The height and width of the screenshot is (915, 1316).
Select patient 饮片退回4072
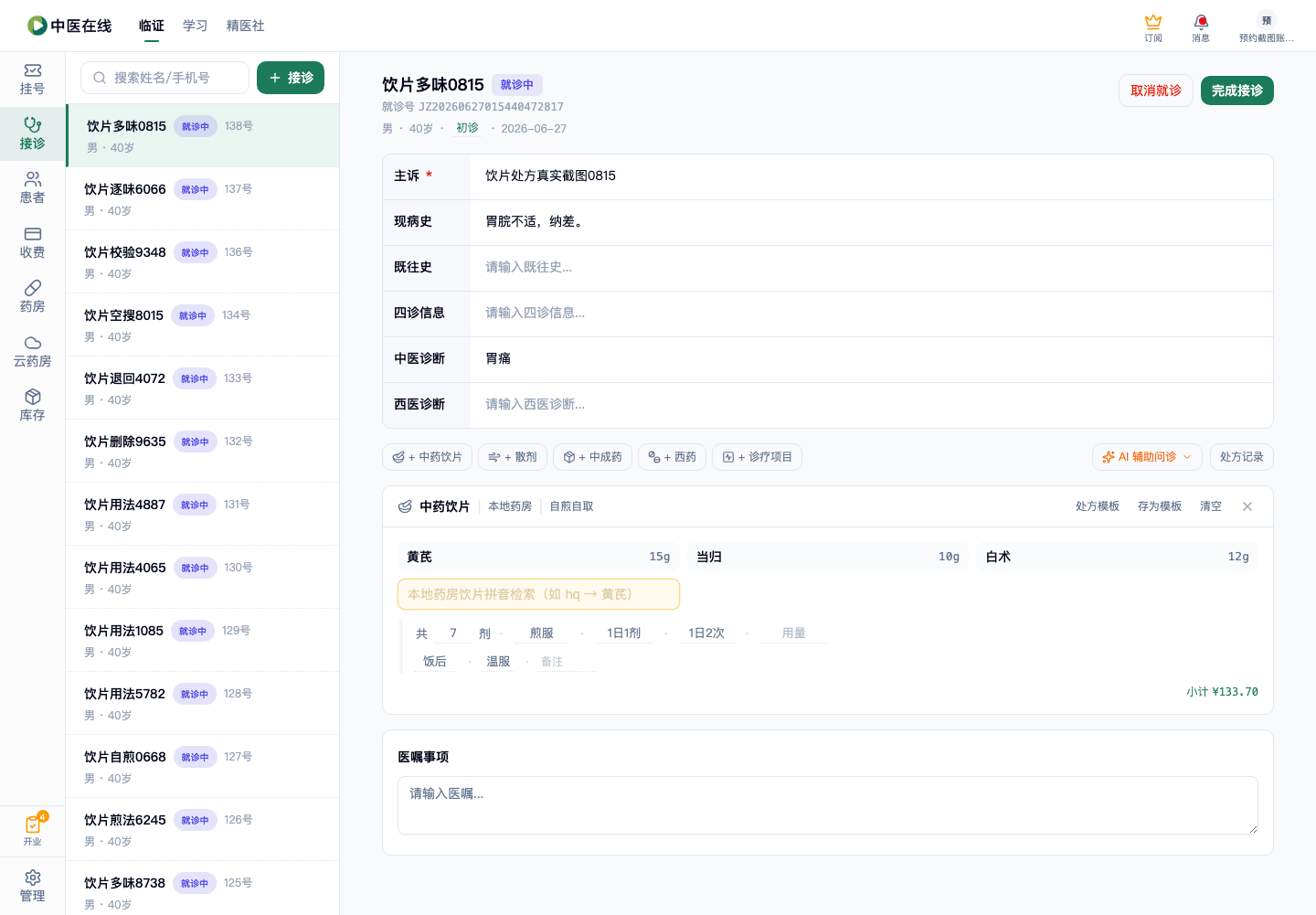point(203,388)
